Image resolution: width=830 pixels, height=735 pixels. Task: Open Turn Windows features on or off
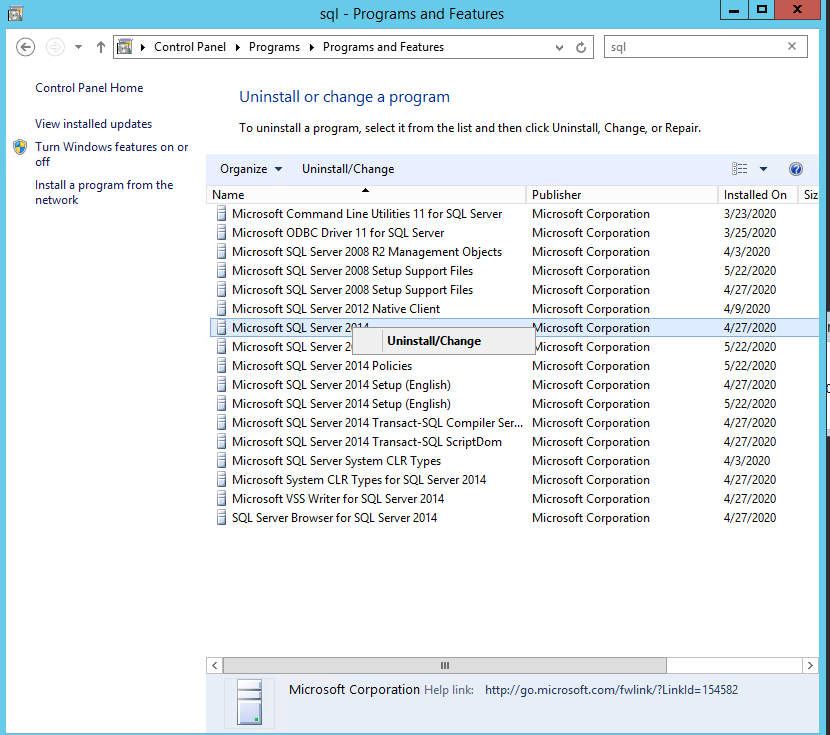(x=111, y=154)
